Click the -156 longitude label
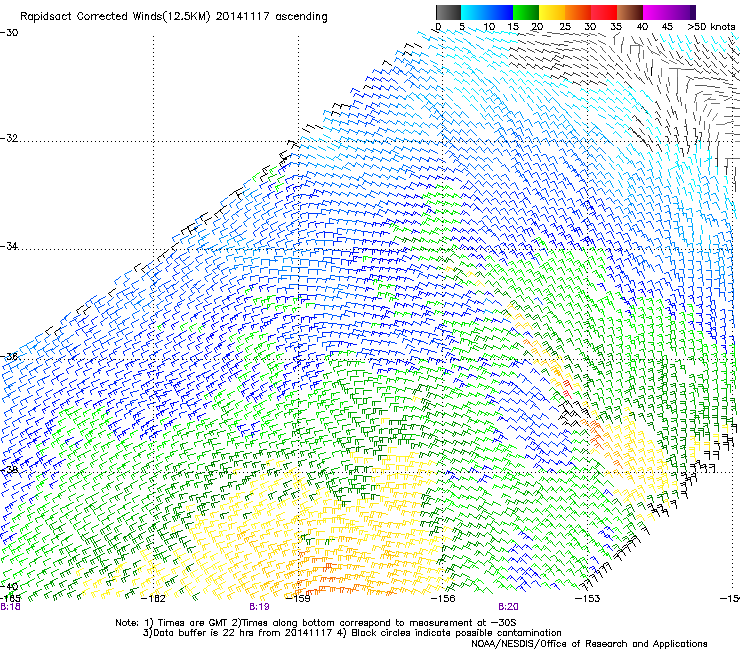The height and width of the screenshot is (650, 740). point(443,599)
